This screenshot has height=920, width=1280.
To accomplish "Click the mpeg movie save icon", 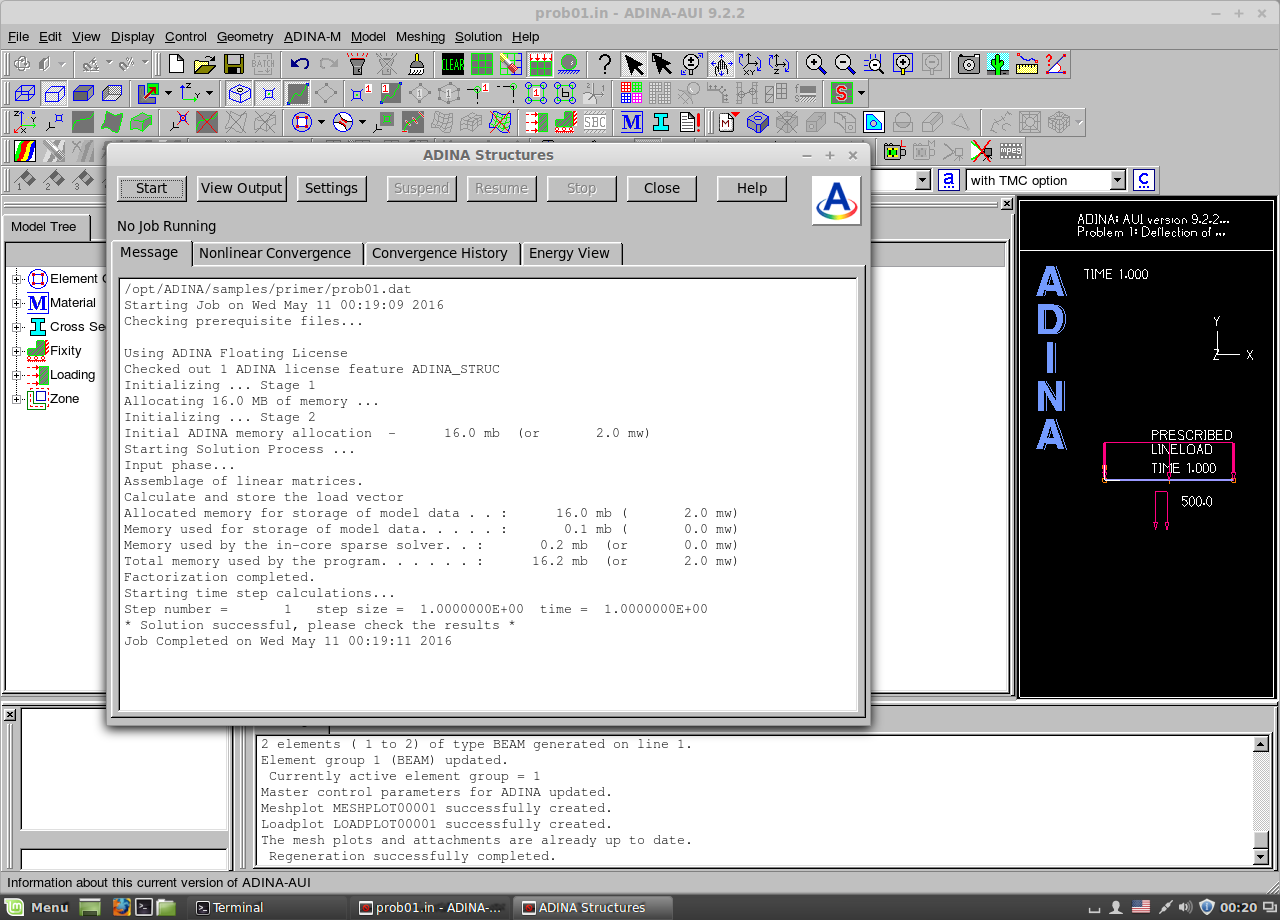I will point(1011,151).
